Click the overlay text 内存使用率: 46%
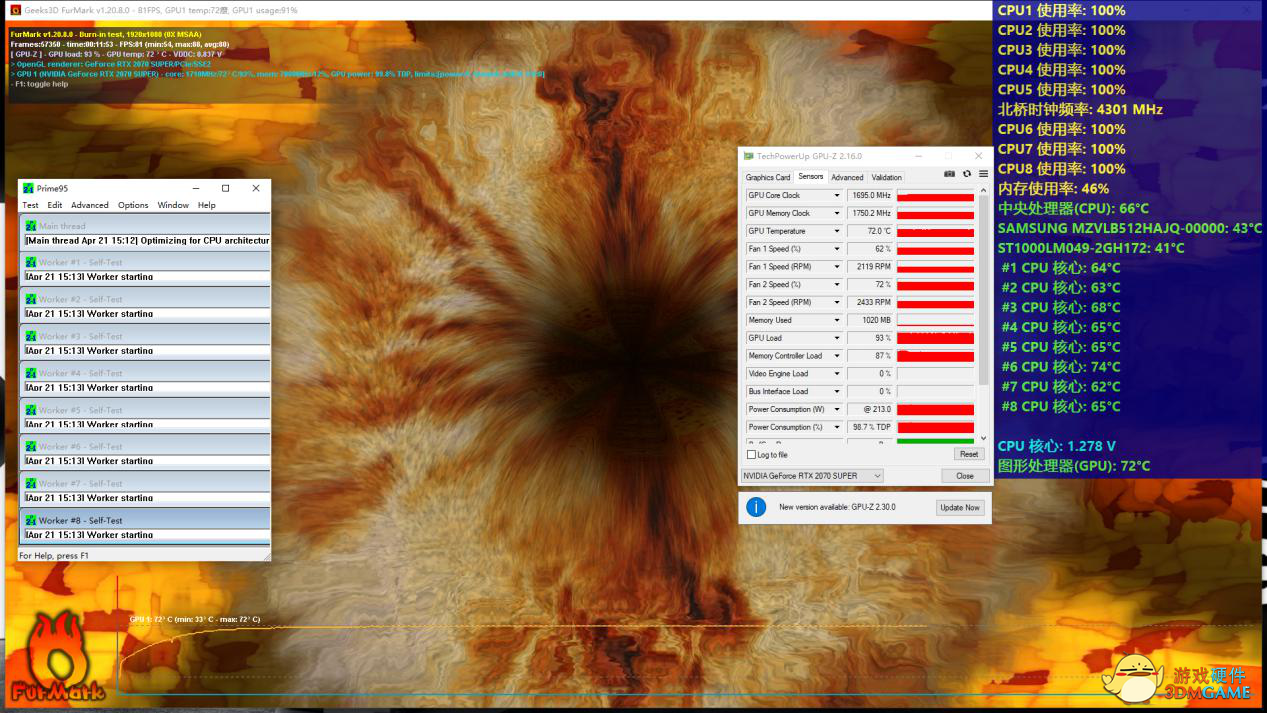The image size is (1267, 713). 1053,188
